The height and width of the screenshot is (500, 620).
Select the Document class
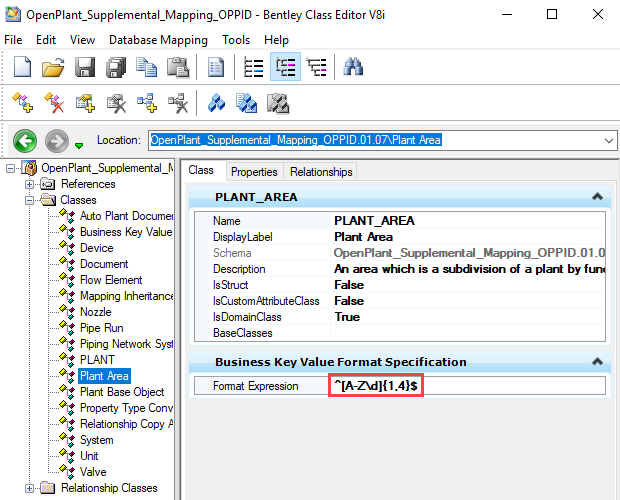click(x=104, y=264)
